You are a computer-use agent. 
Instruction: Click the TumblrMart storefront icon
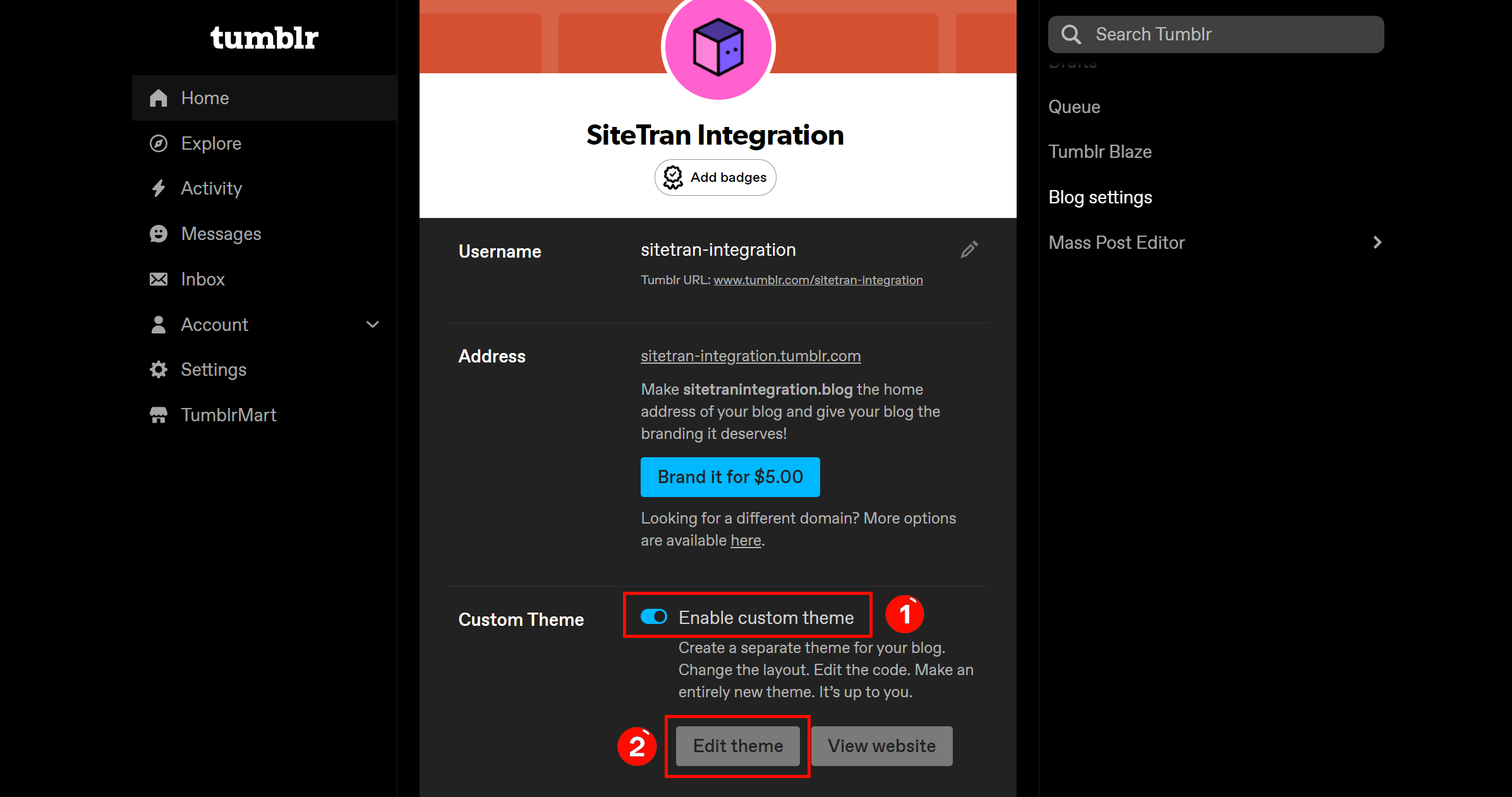point(159,415)
